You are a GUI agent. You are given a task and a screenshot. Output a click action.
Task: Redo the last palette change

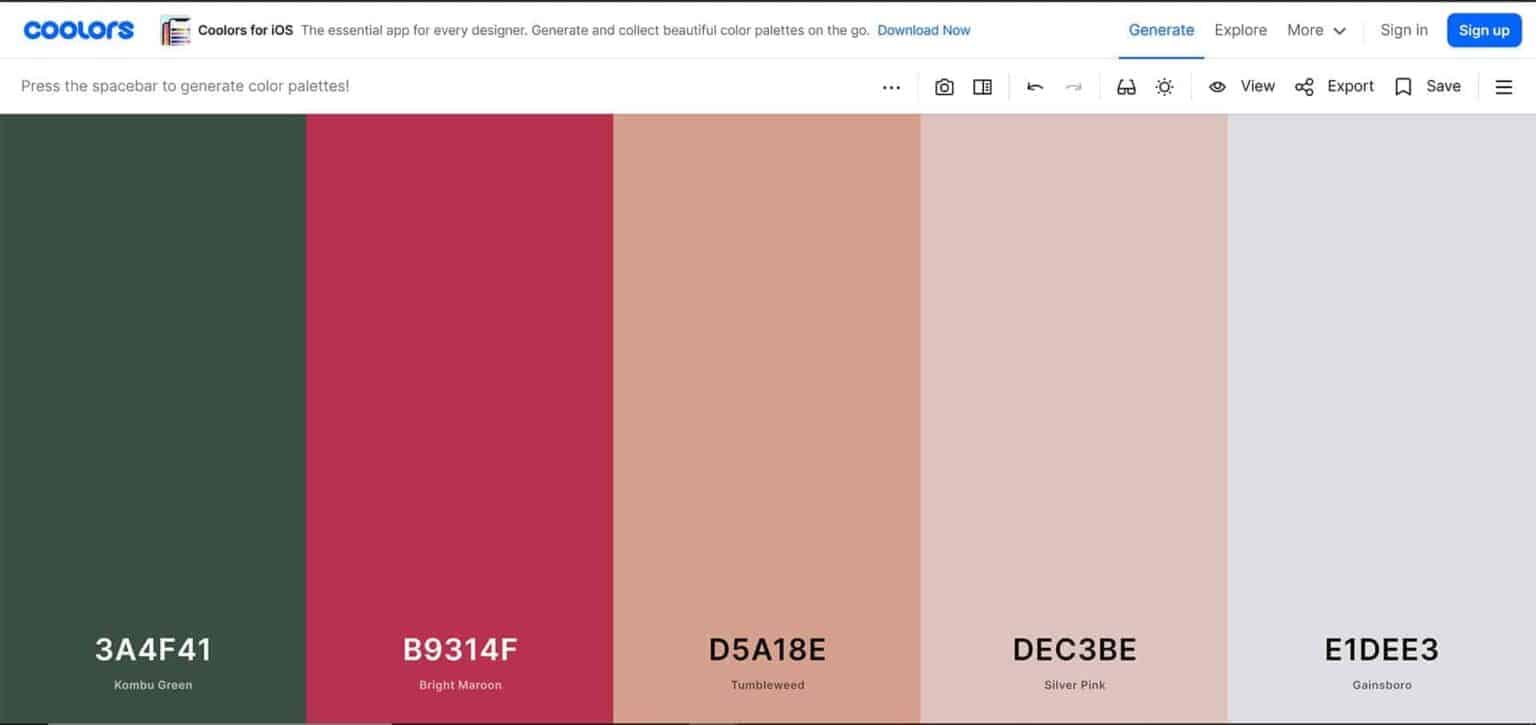(x=1074, y=87)
